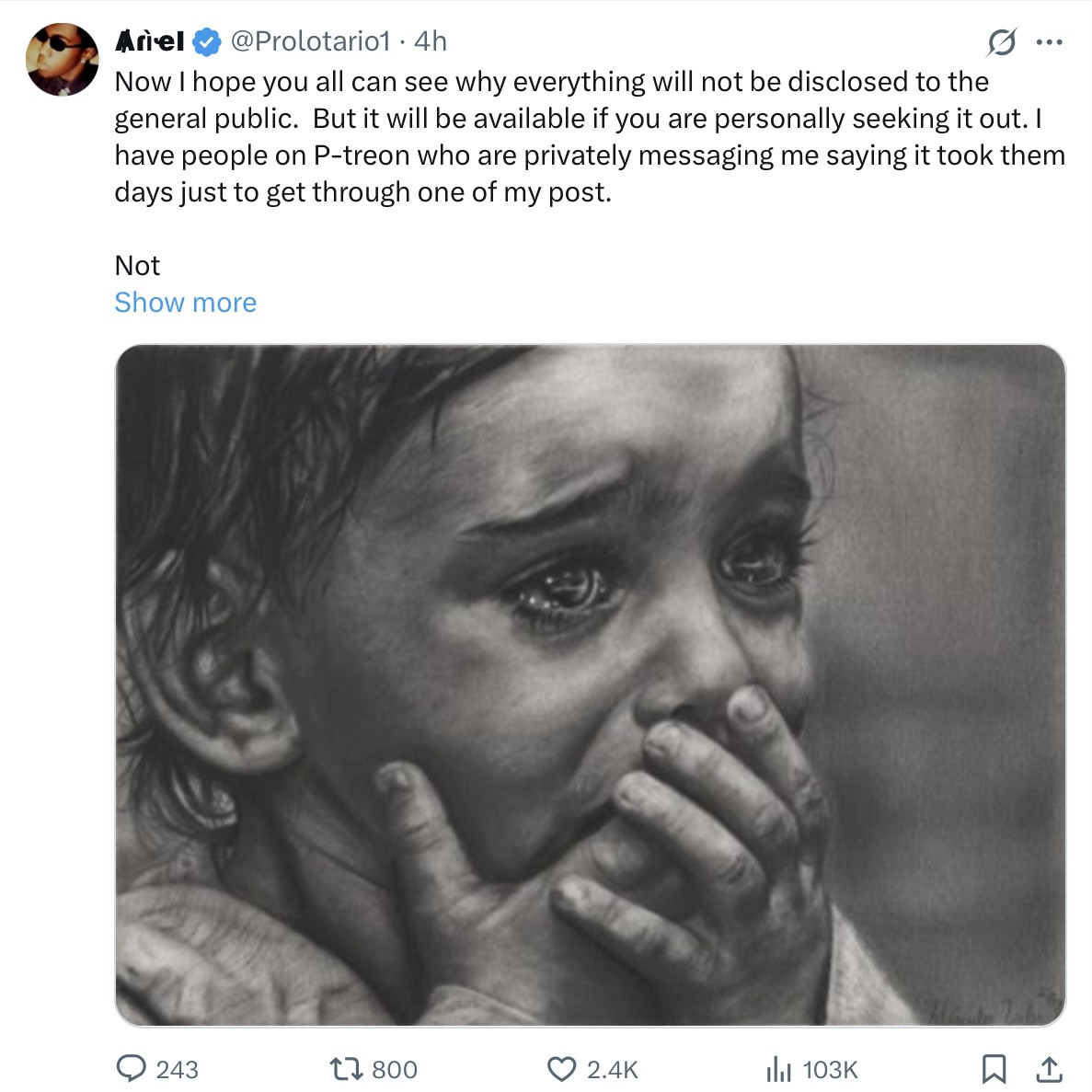Reply to the tweet via speech bubble icon
The height and width of the screenshot is (1092, 1092).
click(x=131, y=1068)
